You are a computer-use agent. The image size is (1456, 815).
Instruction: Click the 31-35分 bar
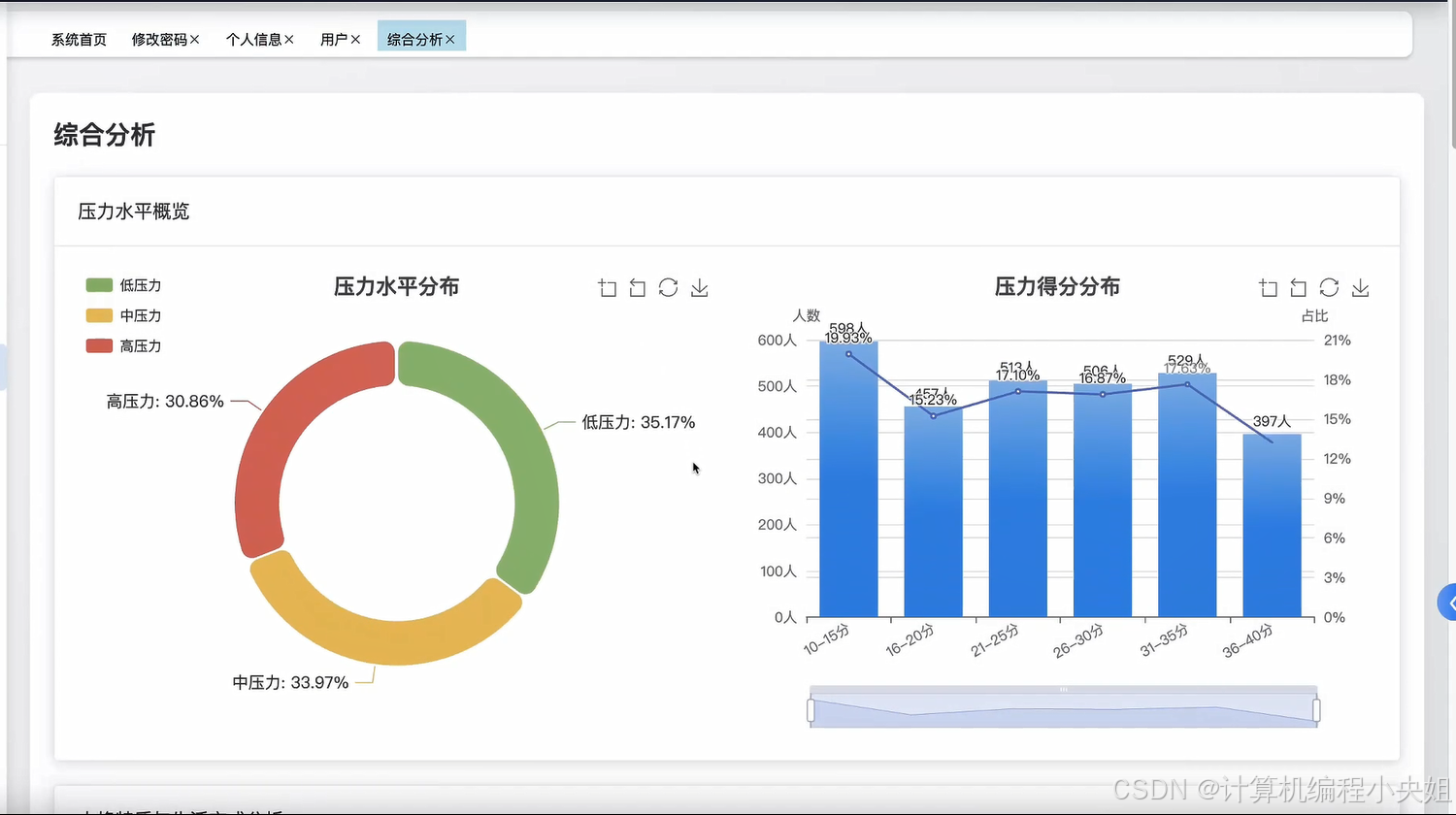(x=1187, y=495)
